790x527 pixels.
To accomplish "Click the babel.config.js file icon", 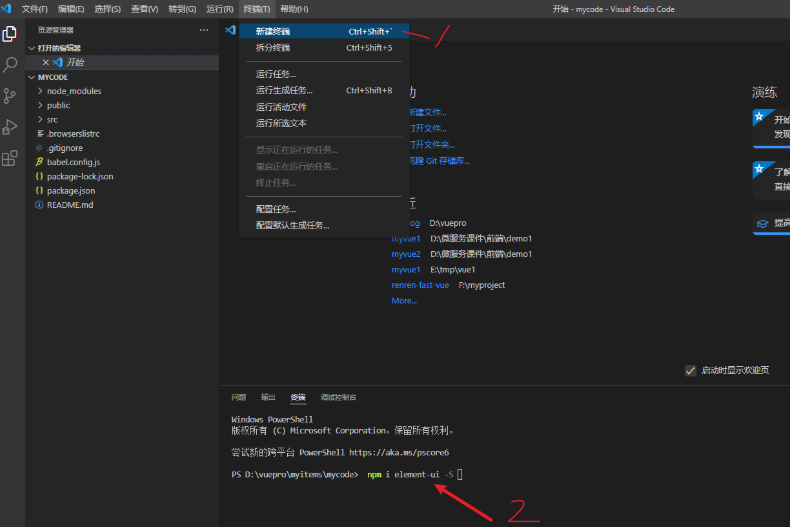I will 39,162.
